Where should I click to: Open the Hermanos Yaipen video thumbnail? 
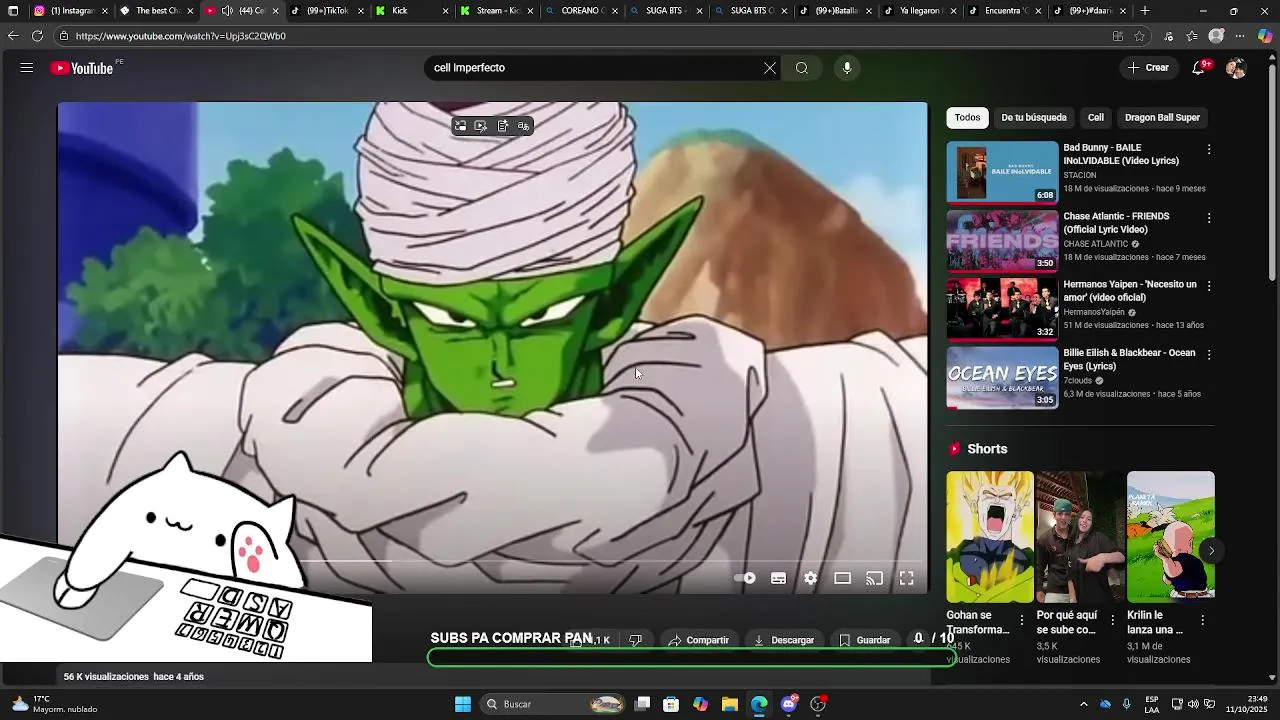point(1002,309)
